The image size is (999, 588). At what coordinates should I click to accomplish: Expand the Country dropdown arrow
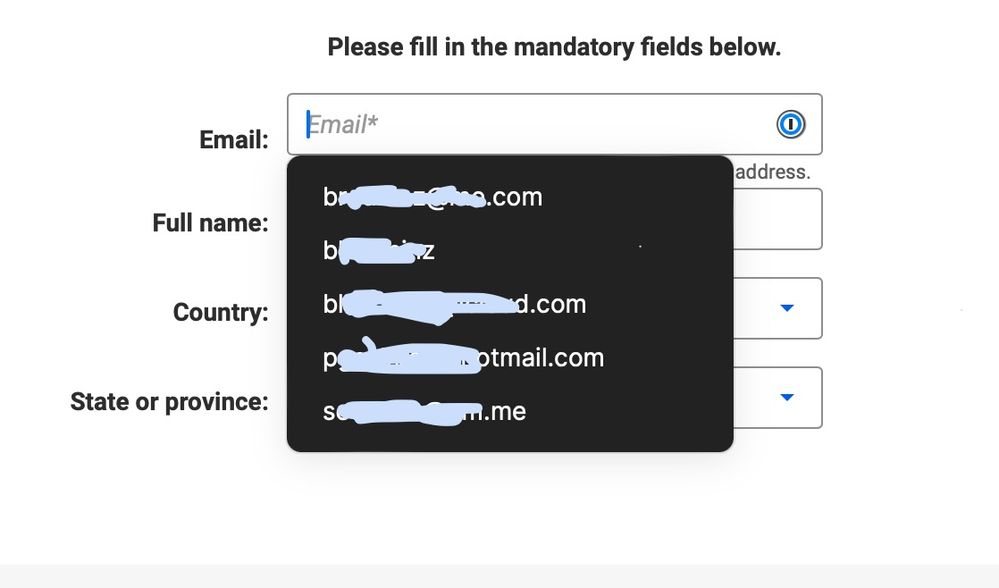pyautogui.click(x=787, y=308)
